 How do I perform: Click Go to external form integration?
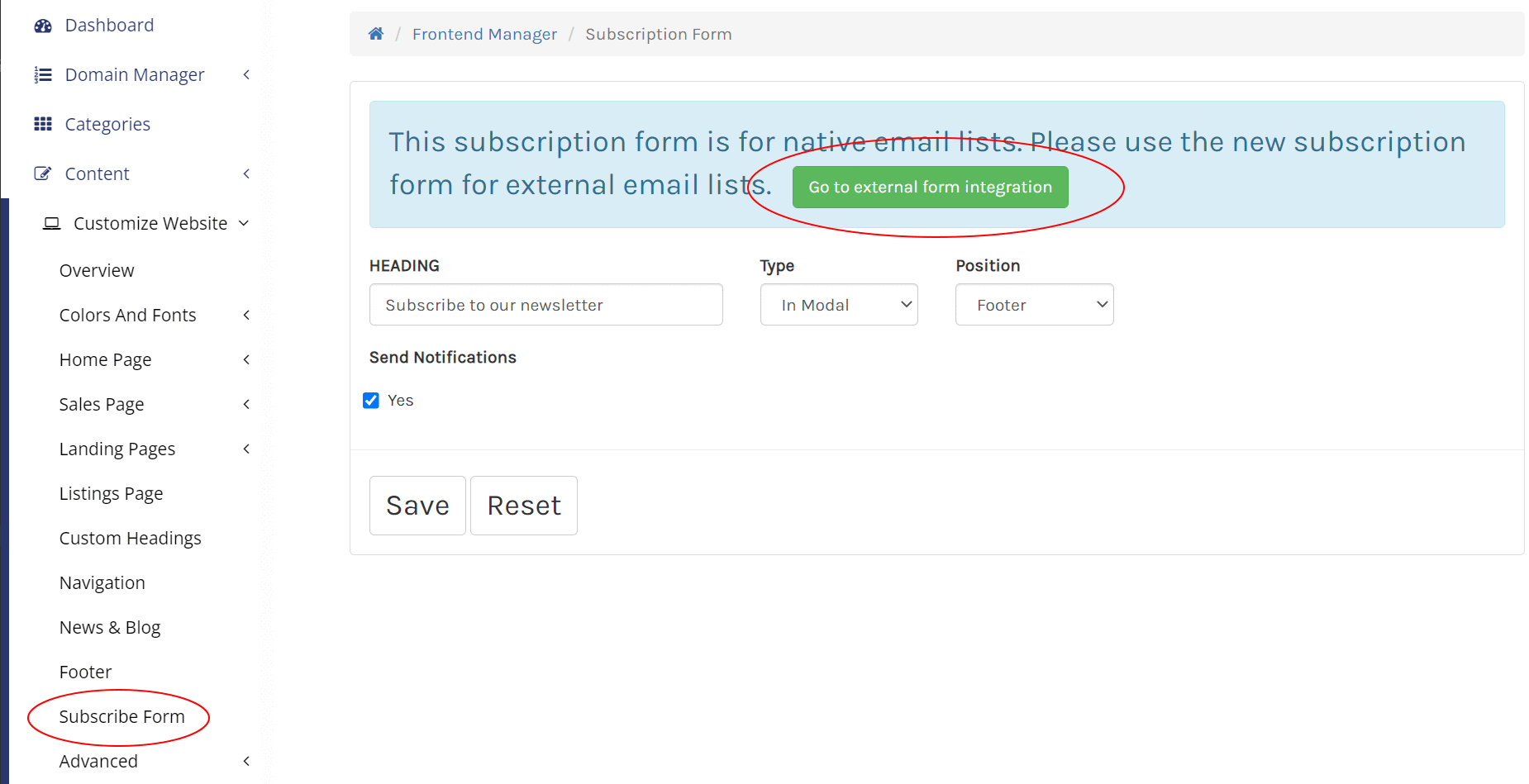coord(930,188)
